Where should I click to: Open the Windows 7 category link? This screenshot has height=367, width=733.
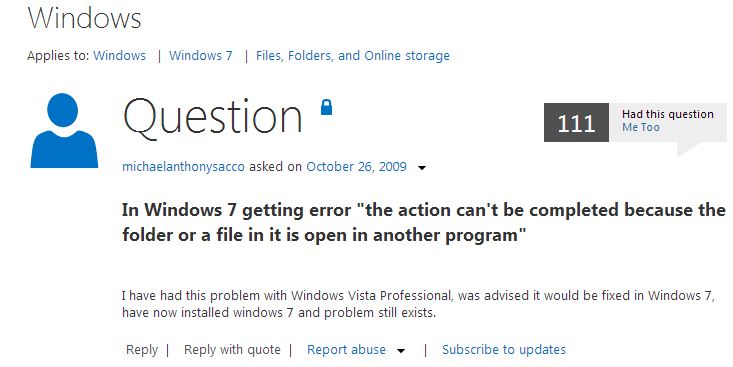(x=201, y=56)
